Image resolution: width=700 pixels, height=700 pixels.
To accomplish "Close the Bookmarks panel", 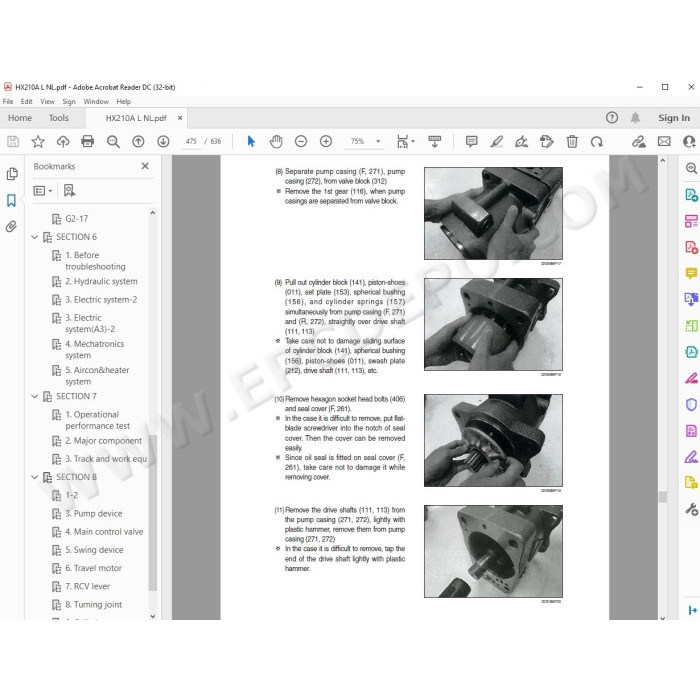I will (145, 166).
